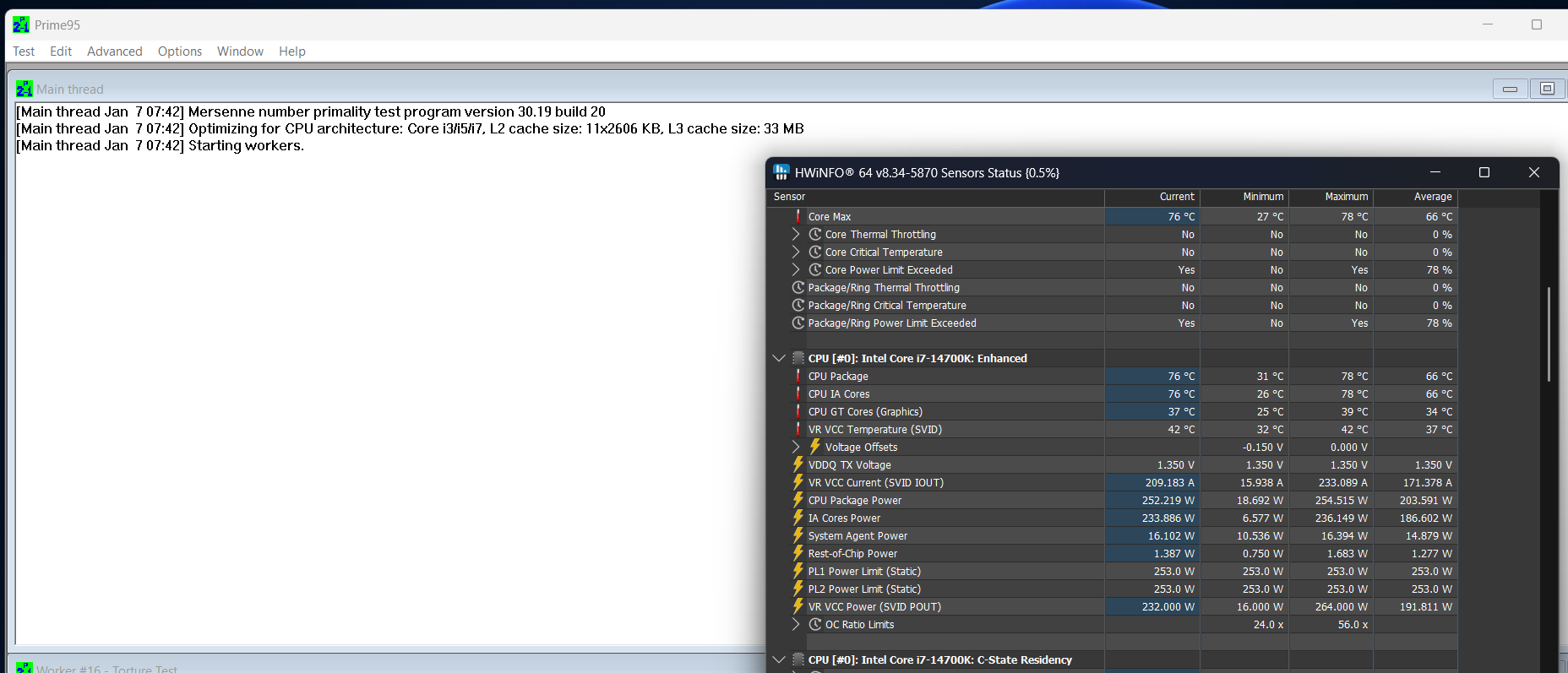Click the lightning icon next to VDDQ TX Voltage
The image size is (1568, 673).
pyautogui.click(x=798, y=464)
